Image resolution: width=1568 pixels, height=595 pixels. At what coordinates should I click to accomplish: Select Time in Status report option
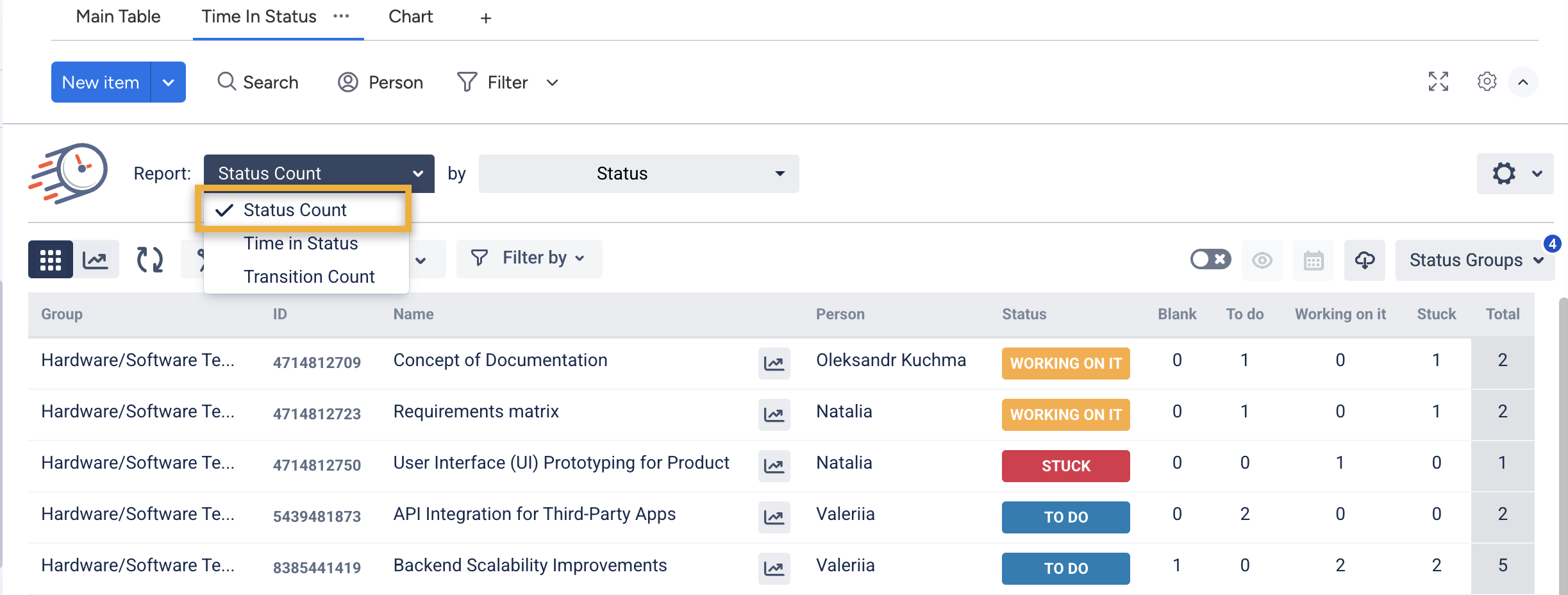[x=301, y=244]
